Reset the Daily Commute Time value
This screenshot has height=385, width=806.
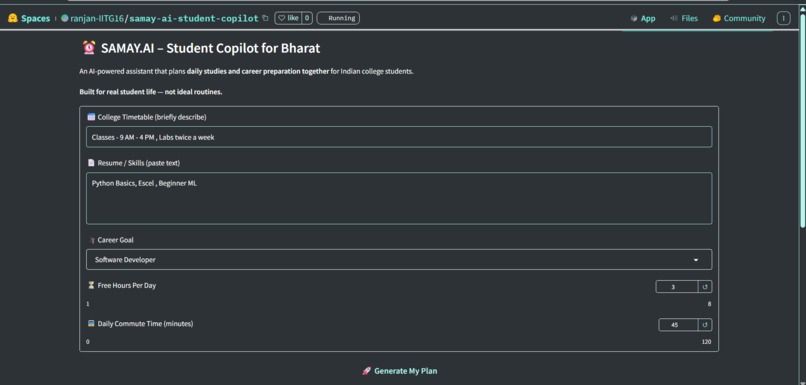click(705, 325)
